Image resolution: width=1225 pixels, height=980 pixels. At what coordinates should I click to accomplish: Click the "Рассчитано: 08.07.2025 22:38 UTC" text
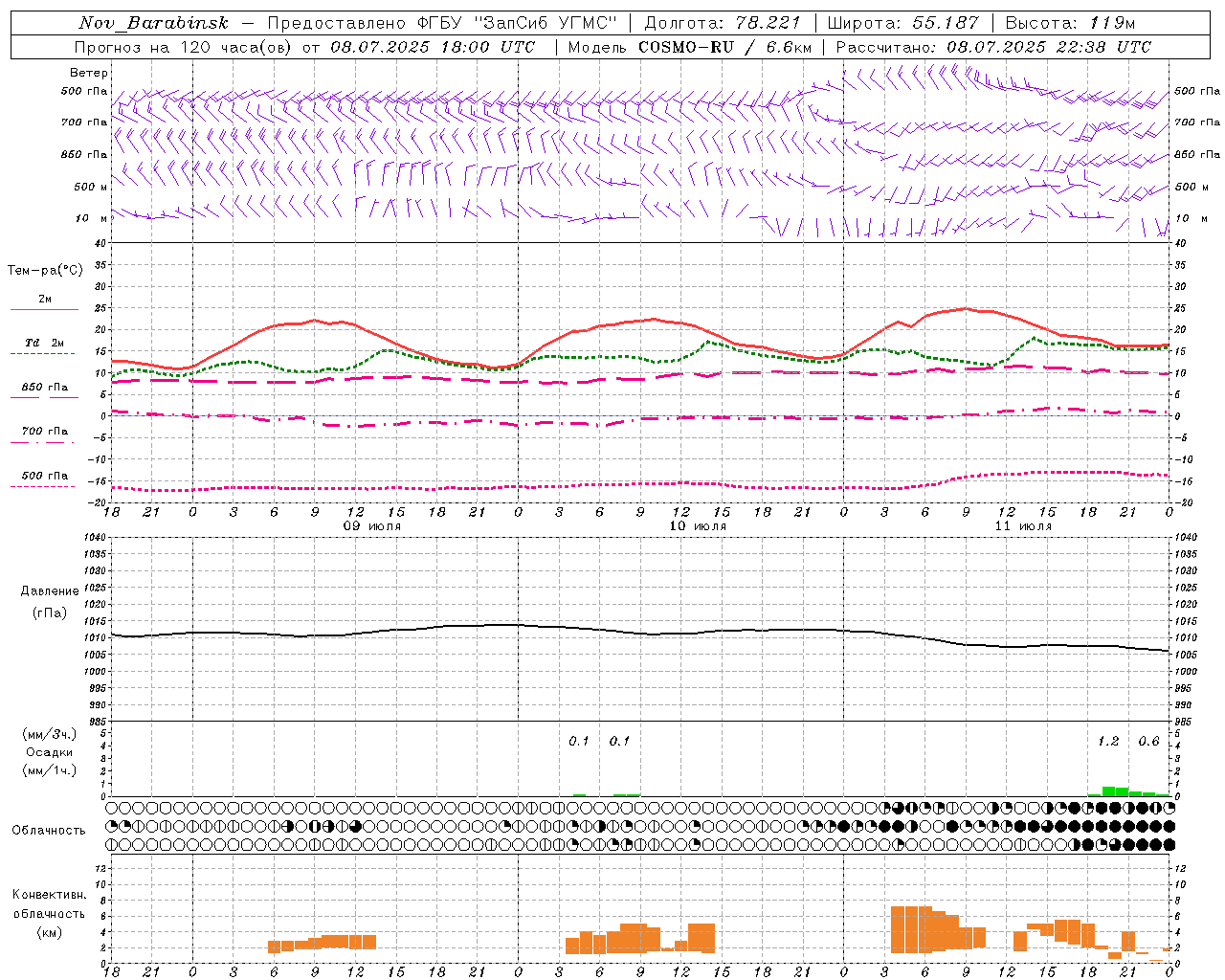coord(993,47)
